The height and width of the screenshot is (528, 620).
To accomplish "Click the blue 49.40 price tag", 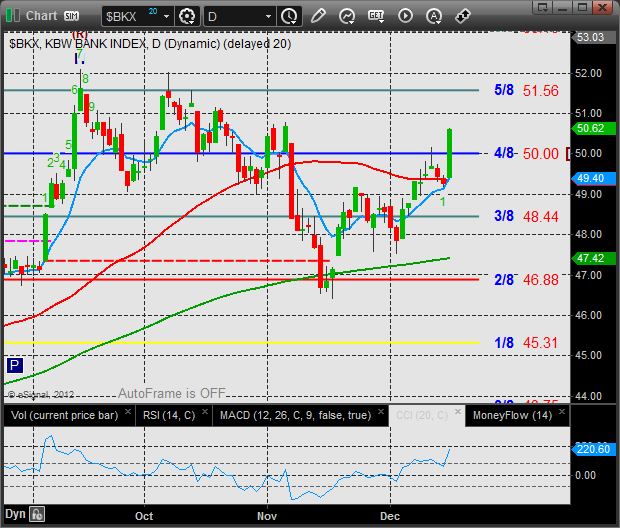I will pos(594,178).
